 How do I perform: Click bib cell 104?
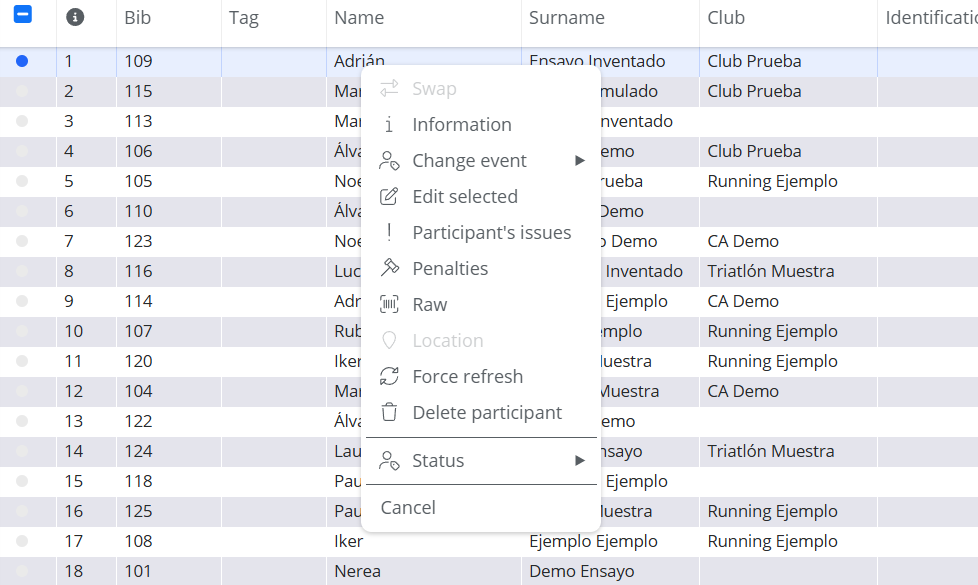point(138,391)
